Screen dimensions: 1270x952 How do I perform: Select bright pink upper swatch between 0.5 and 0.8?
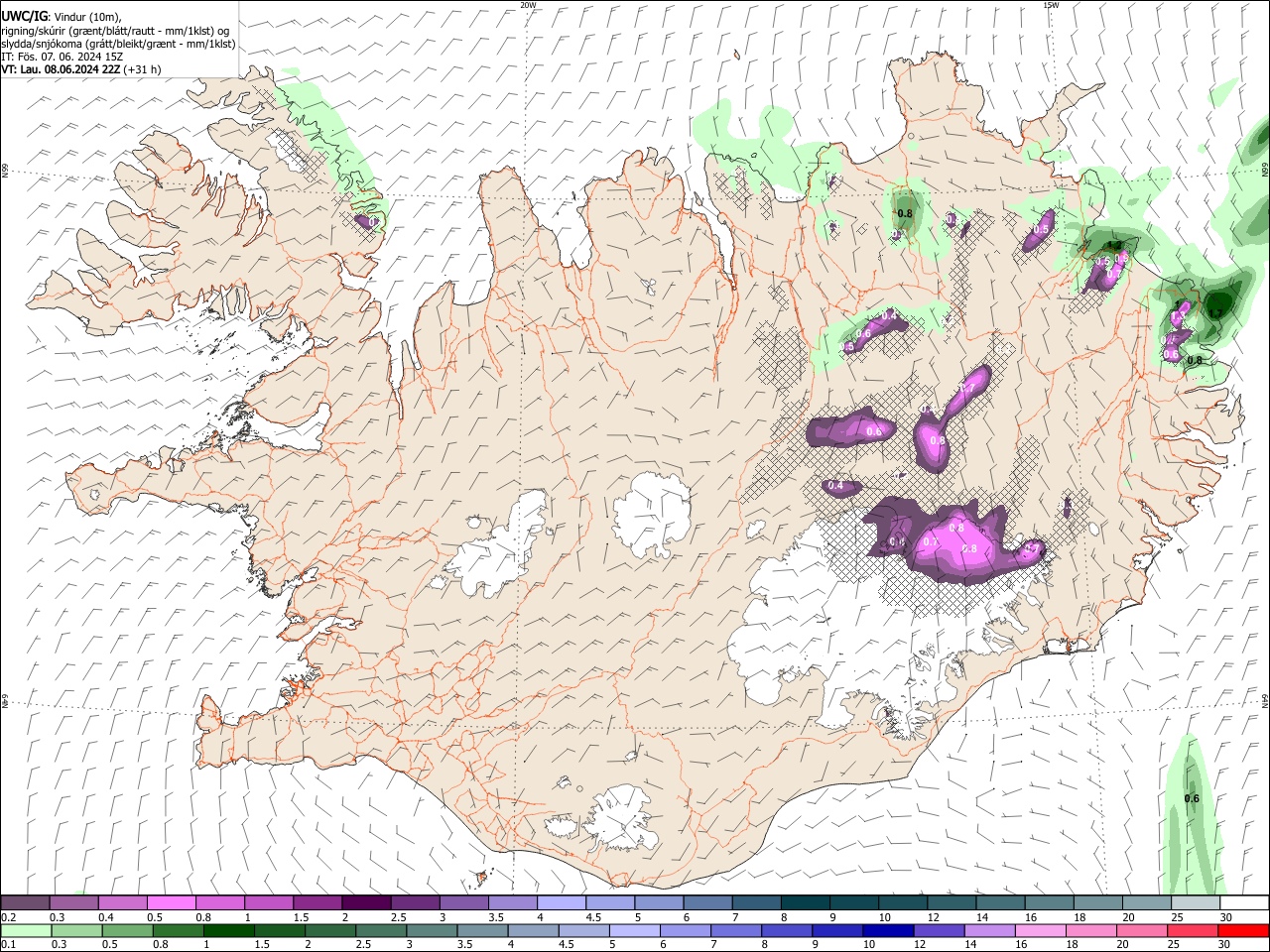click(172, 903)
